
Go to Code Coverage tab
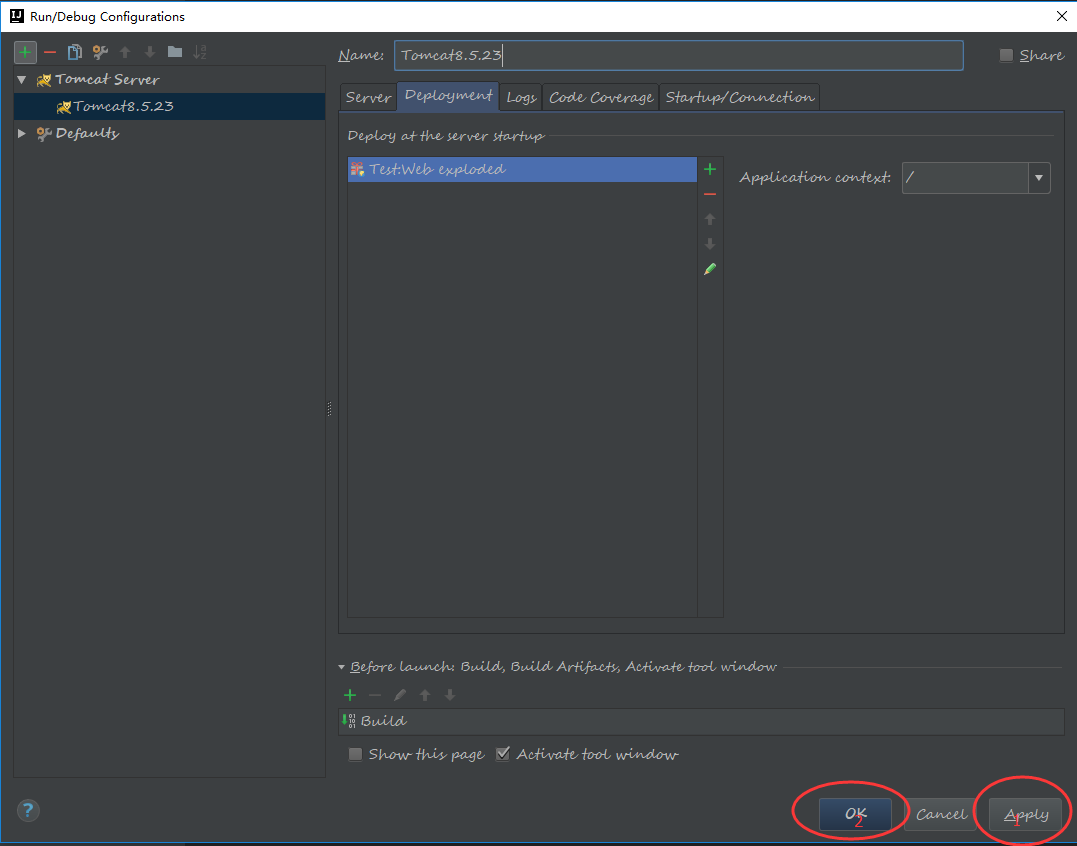pyautogui.click(x=601, y=98)
